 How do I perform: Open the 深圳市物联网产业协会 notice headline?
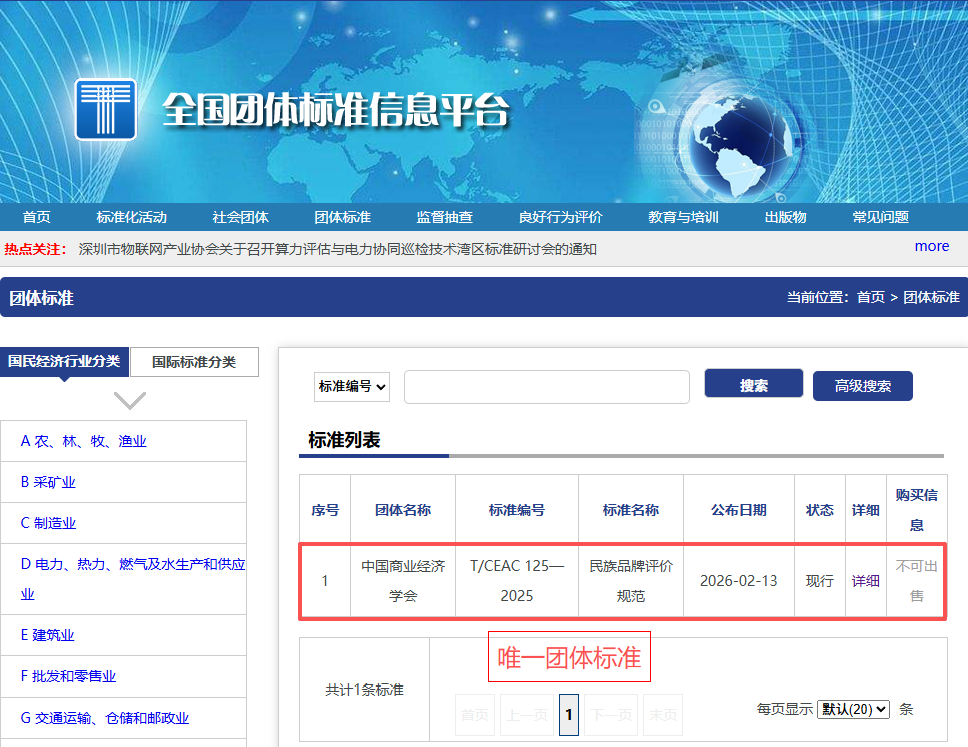point(337,249)
